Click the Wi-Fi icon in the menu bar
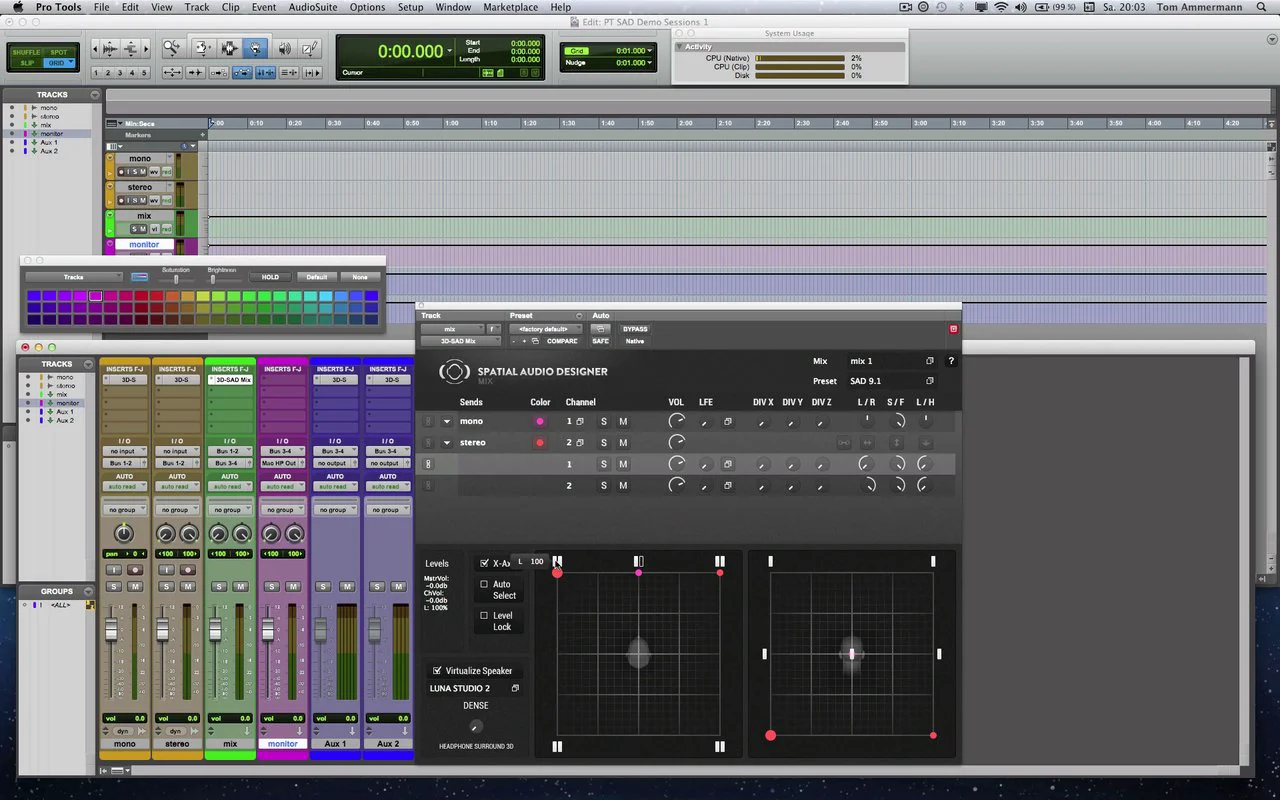The image size is (1280, 800). point(1001,7)
